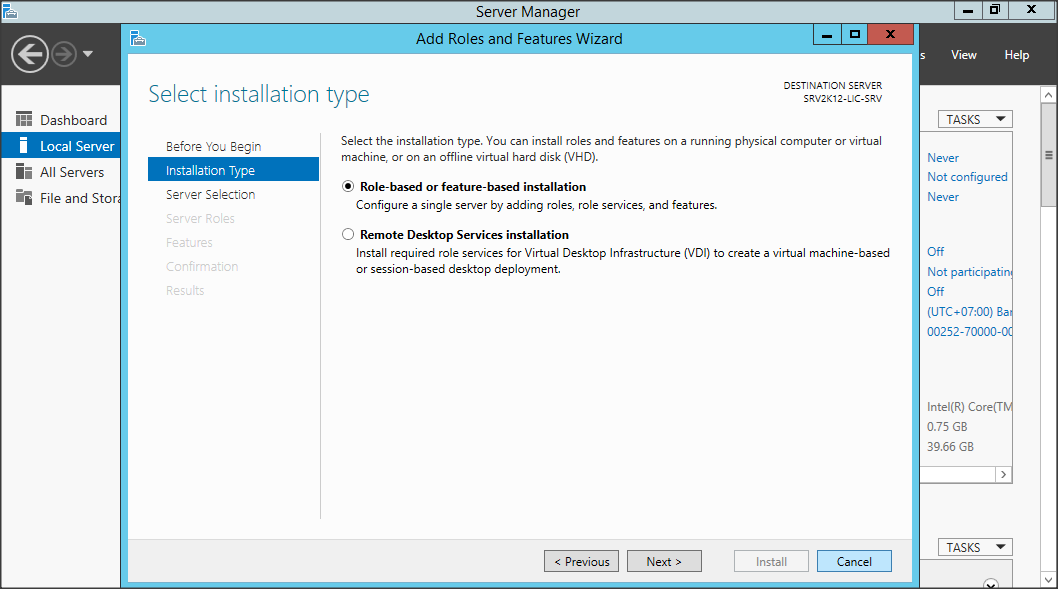Click the Dashboard icon in sidebar
The height and width of the screenshot is (589, 1058).
click(x=24, y=120)
